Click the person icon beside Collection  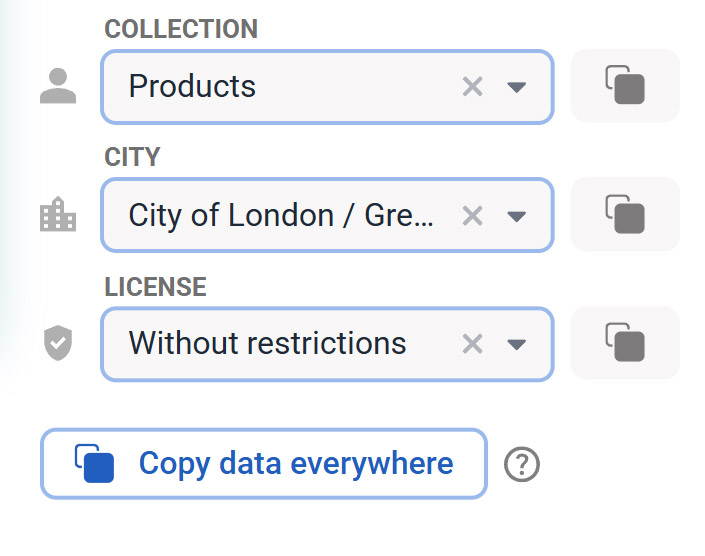point(58,86)
